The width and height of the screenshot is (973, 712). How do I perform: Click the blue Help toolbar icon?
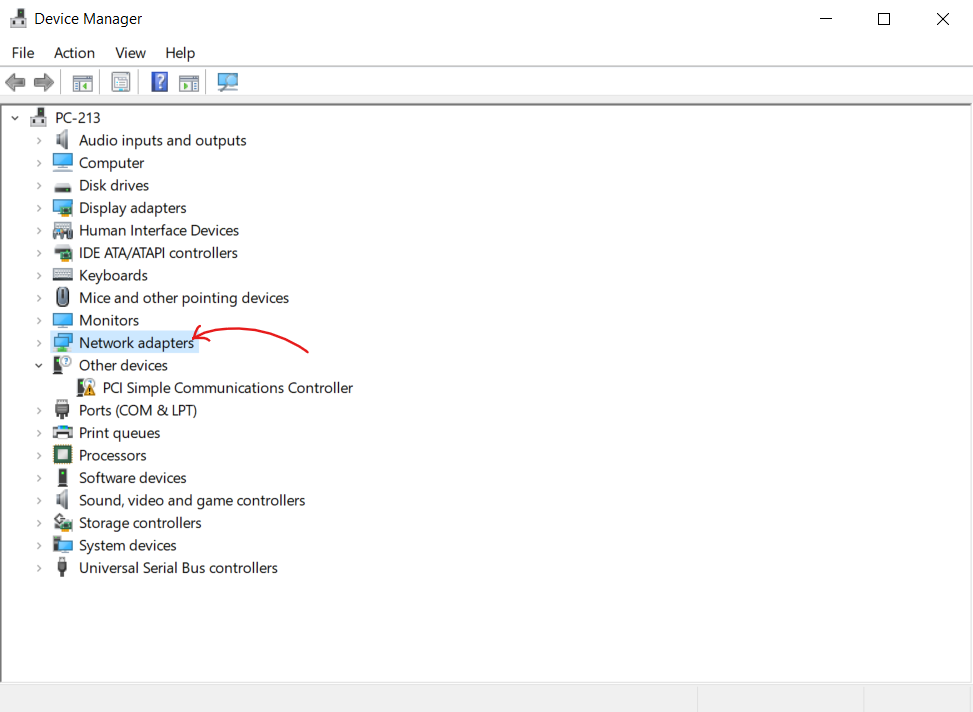tap(159, 83)
